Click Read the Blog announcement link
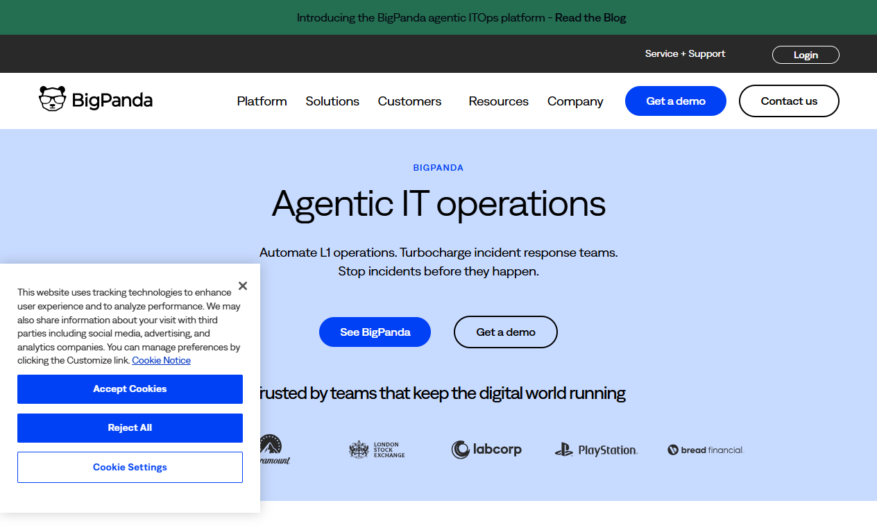Viewport: 877px width, 528px height. coord(590,18)
